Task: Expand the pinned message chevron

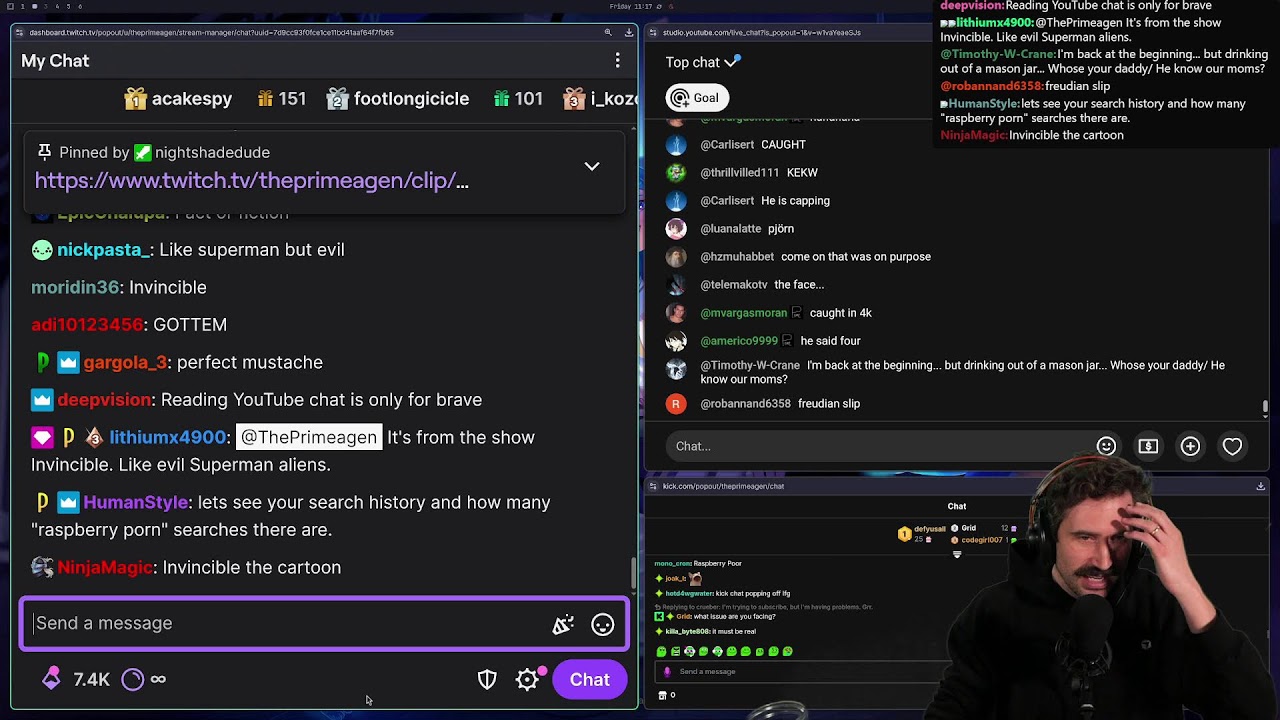Action: click(x=592, y=166)
